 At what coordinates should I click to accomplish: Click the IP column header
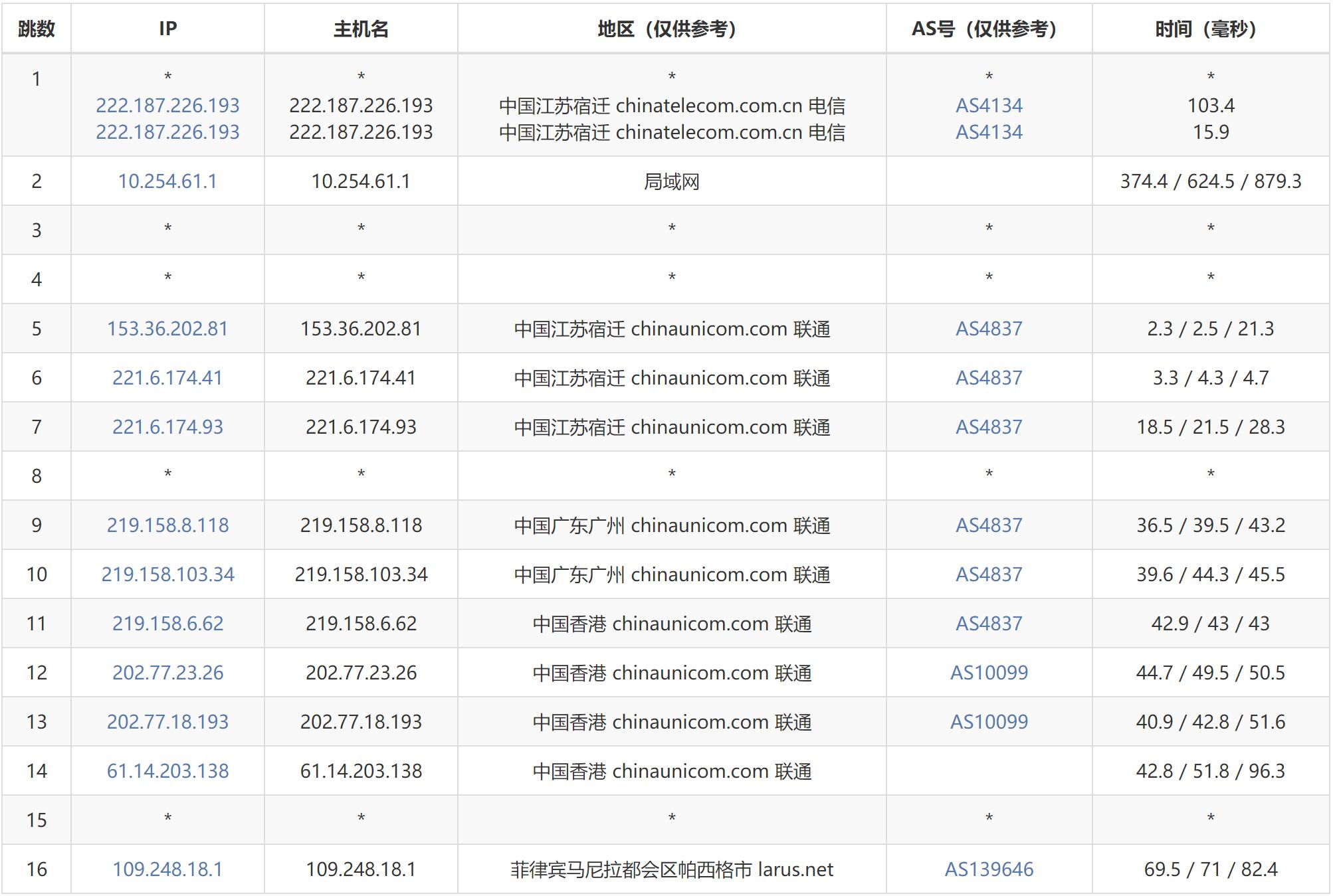(167, 29)
